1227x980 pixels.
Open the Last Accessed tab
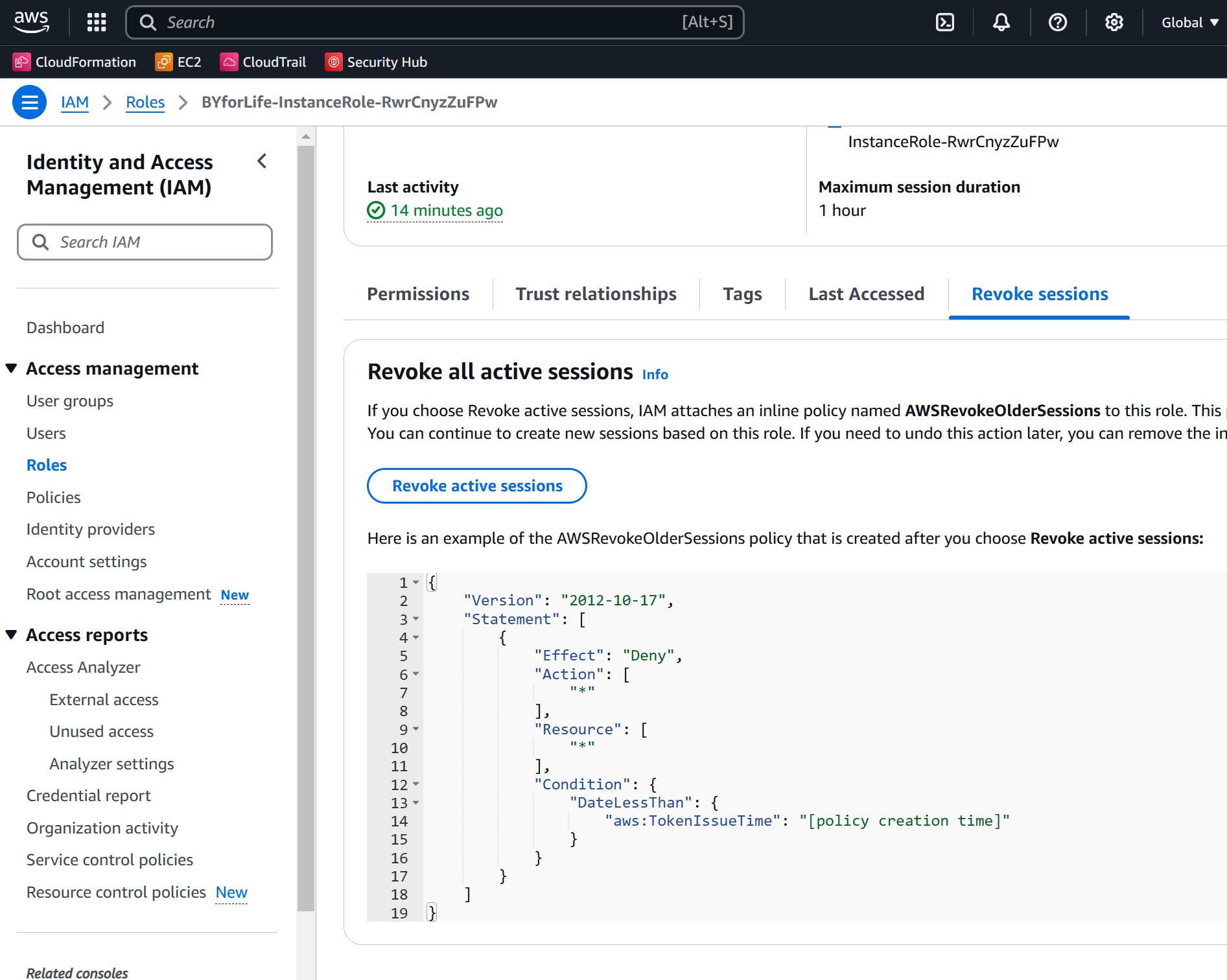tap(867, 294)
